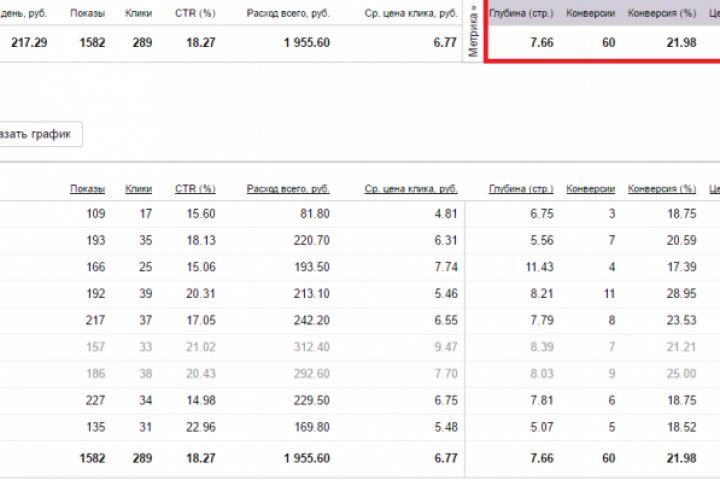Viewport: 720px width, 480px height.
Task: Select the '6.31' average click price cell
Action: (446, 240)
